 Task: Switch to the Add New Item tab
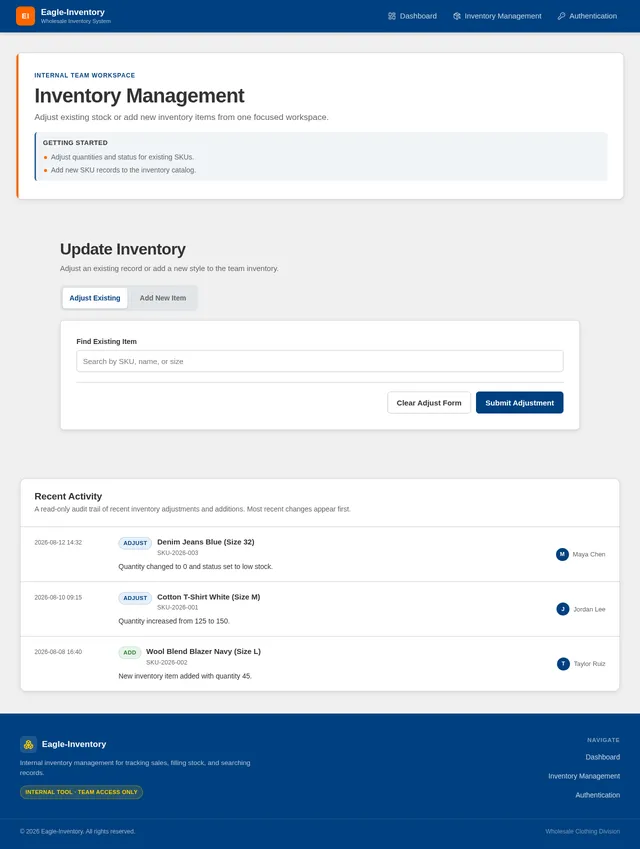click(x=162, y=298)
